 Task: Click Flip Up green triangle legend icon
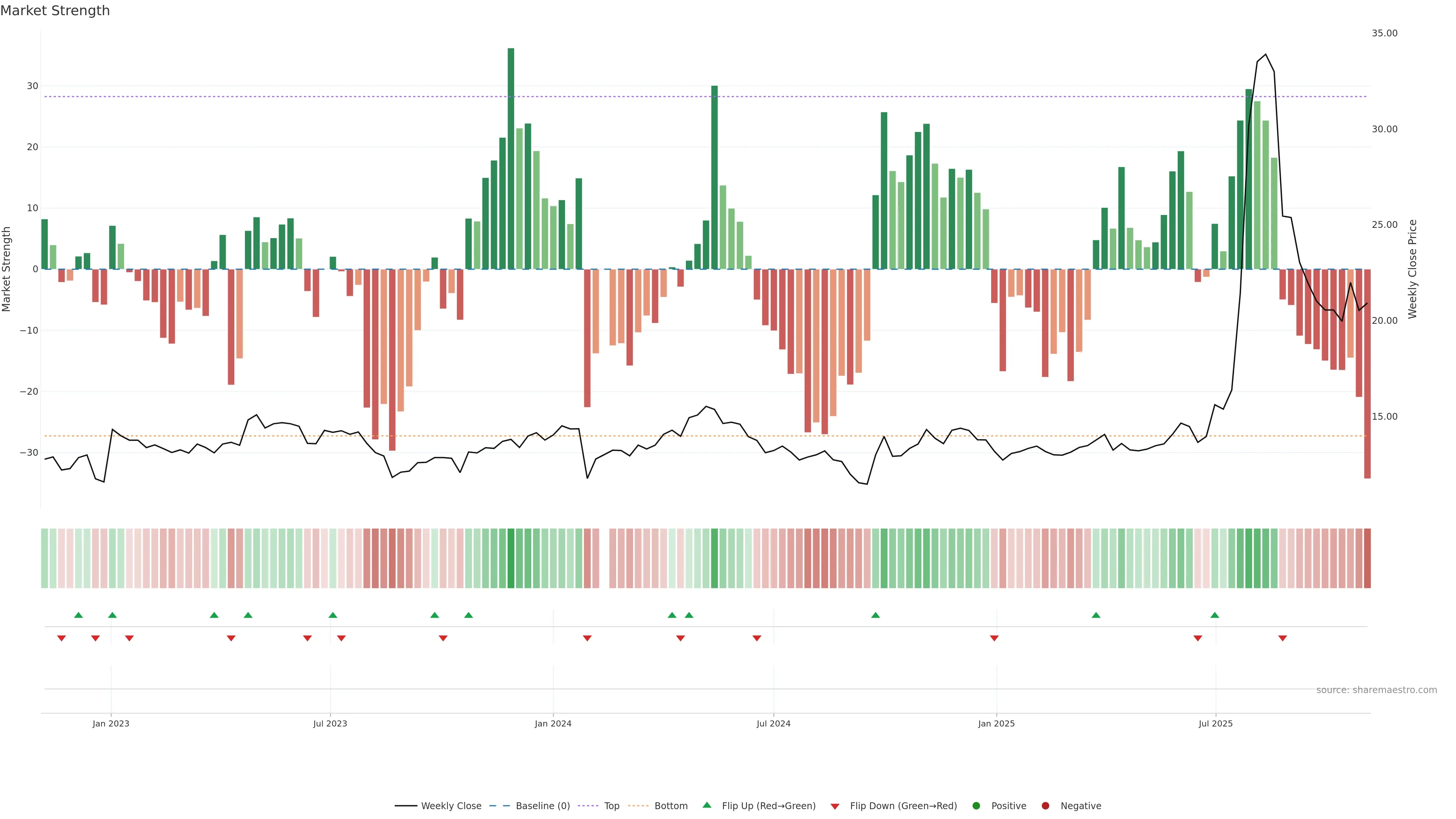click(x=706, y=805)
